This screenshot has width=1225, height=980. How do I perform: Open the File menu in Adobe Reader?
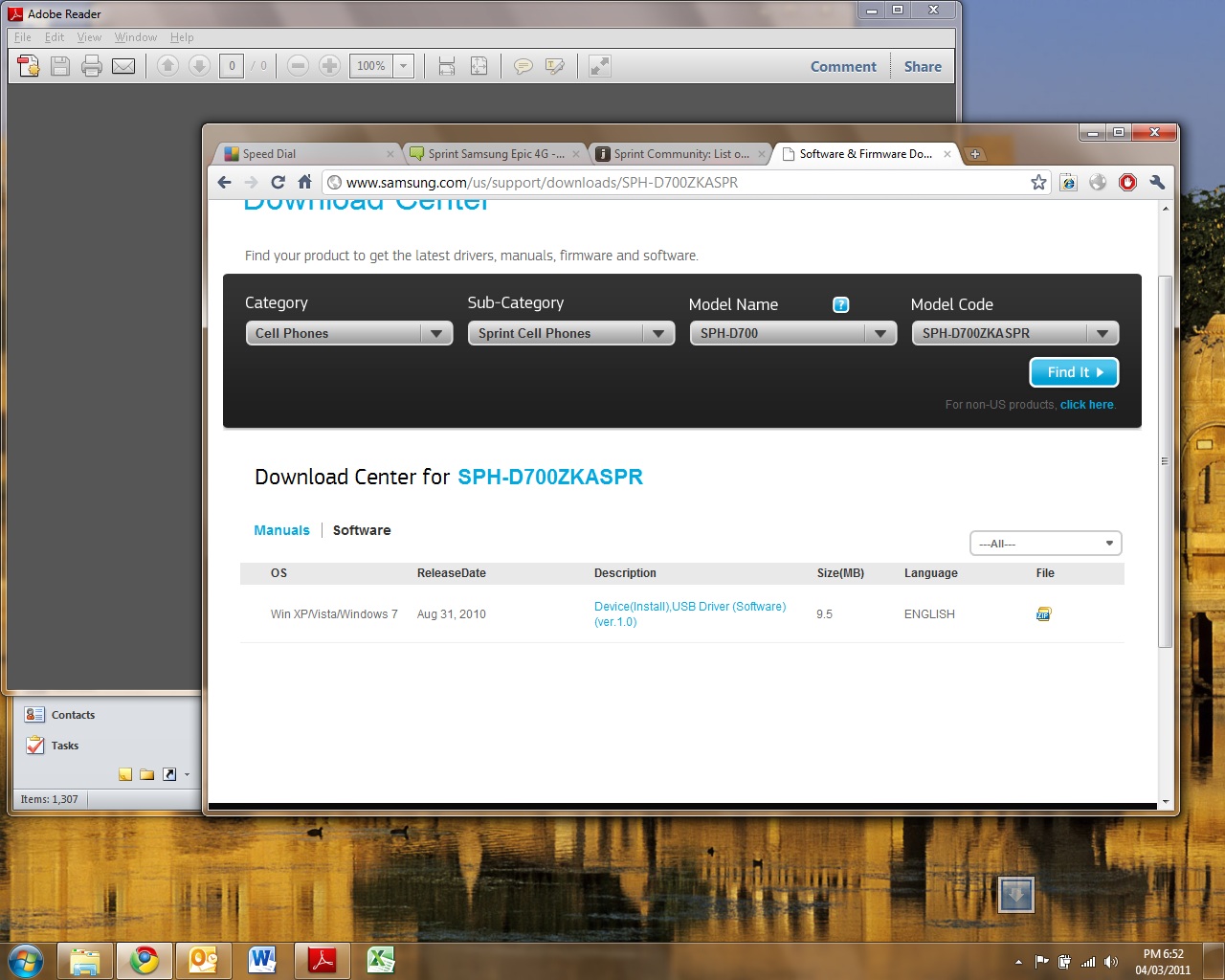click(x=23, y=37)
